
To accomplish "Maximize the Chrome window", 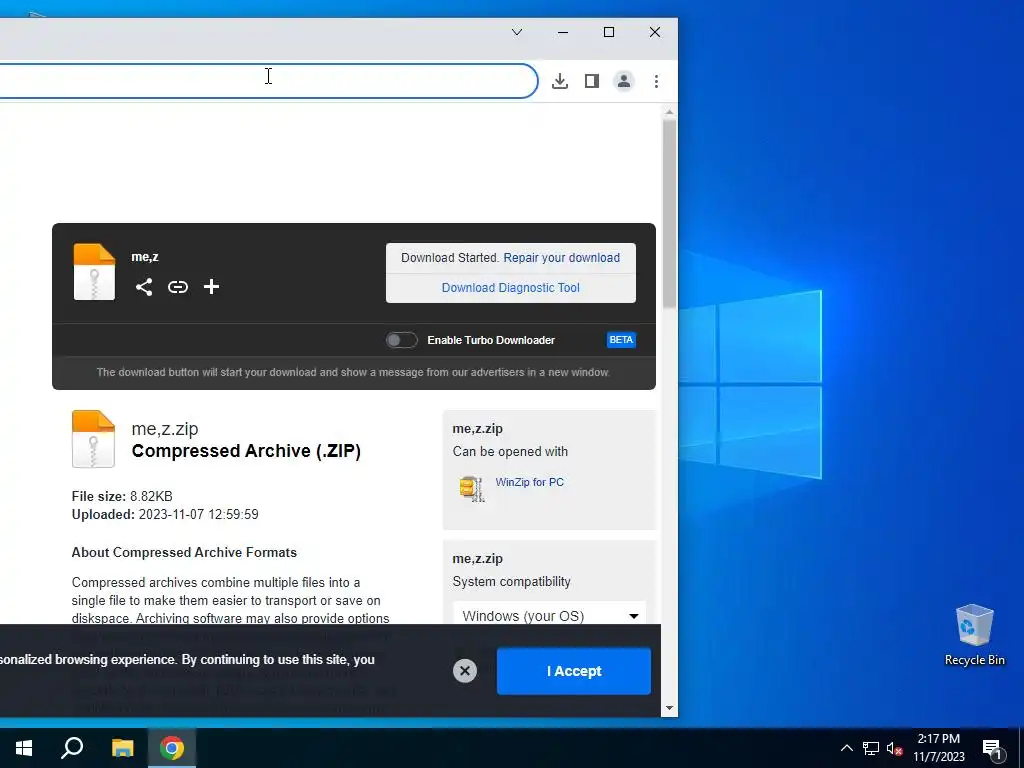I will (x=609, y=32).
